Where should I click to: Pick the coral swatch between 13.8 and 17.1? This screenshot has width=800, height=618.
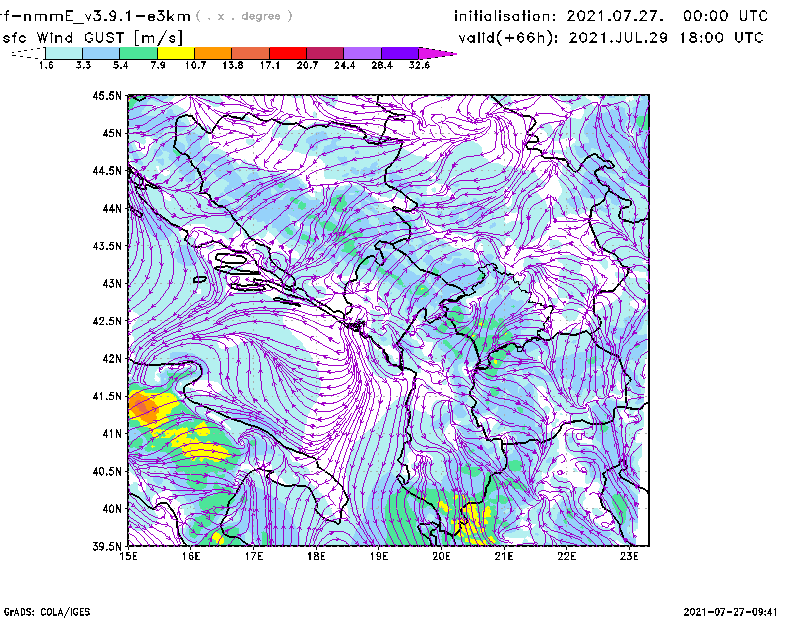point(251,53)
